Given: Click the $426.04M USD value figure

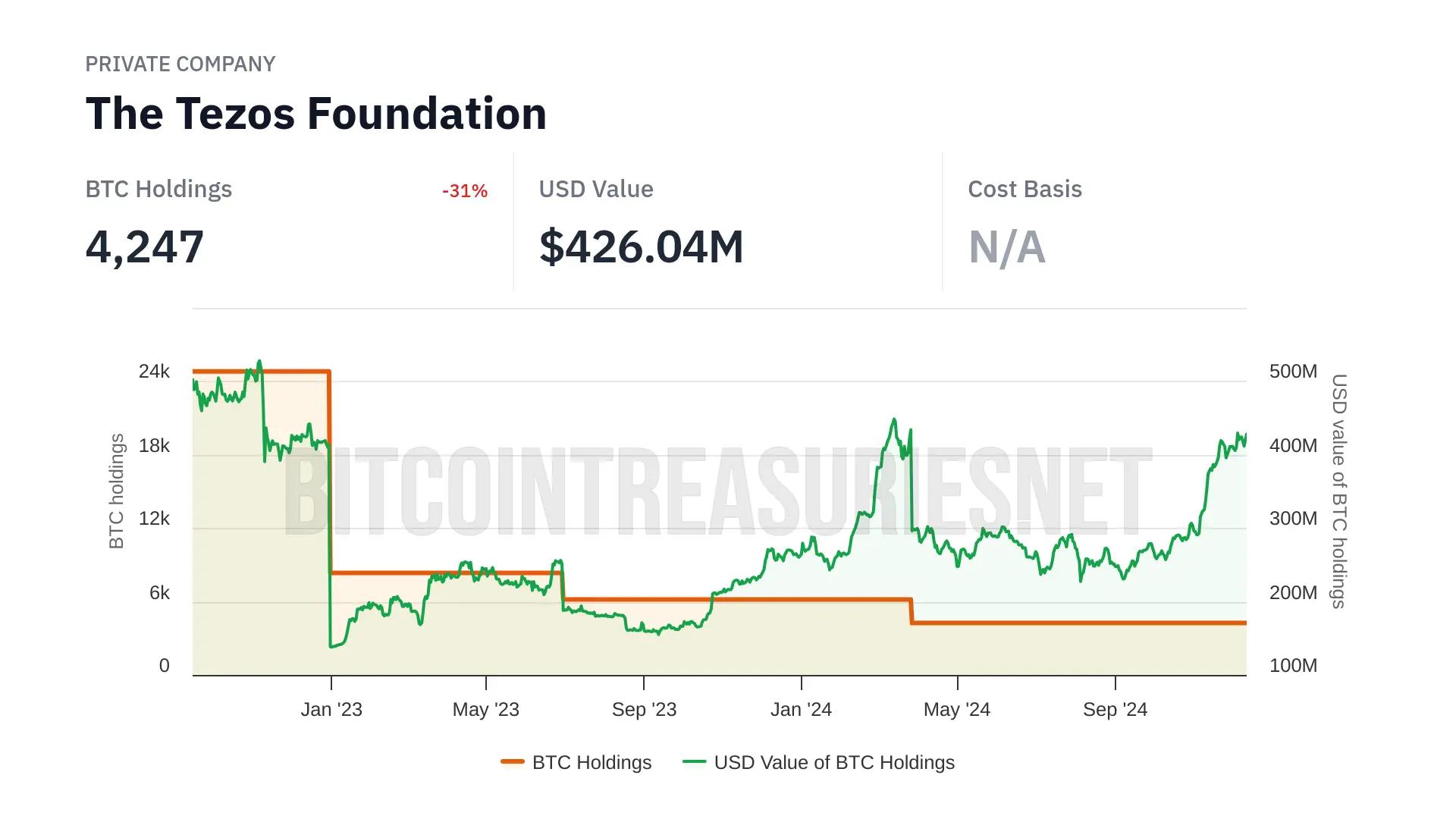Looking at the screenshot, I should pos(641,247).
